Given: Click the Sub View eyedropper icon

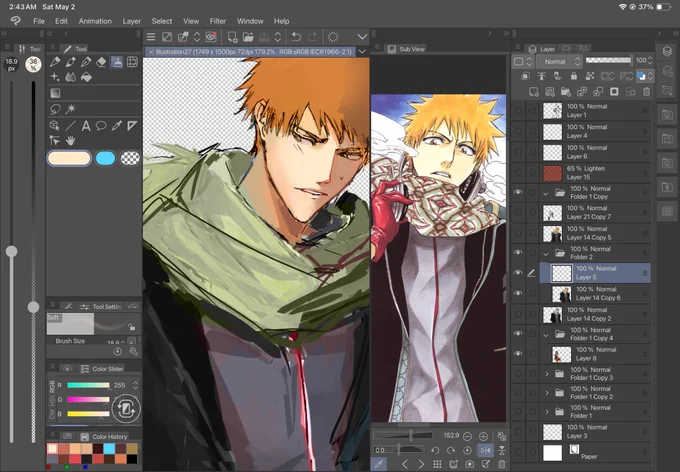Looking at the screenshot, I should tap(379, 464).
